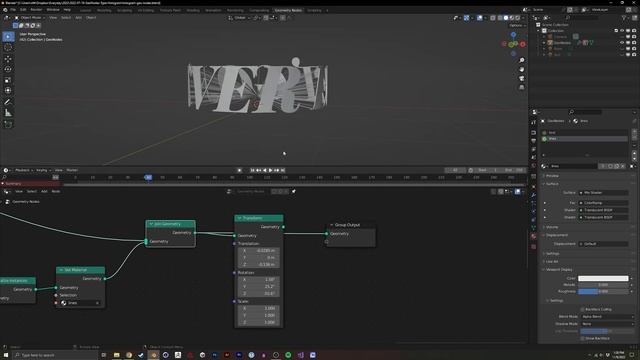Open the timeline Playback popover
This screenshot has width=640, height=360.
pos(23,170)
